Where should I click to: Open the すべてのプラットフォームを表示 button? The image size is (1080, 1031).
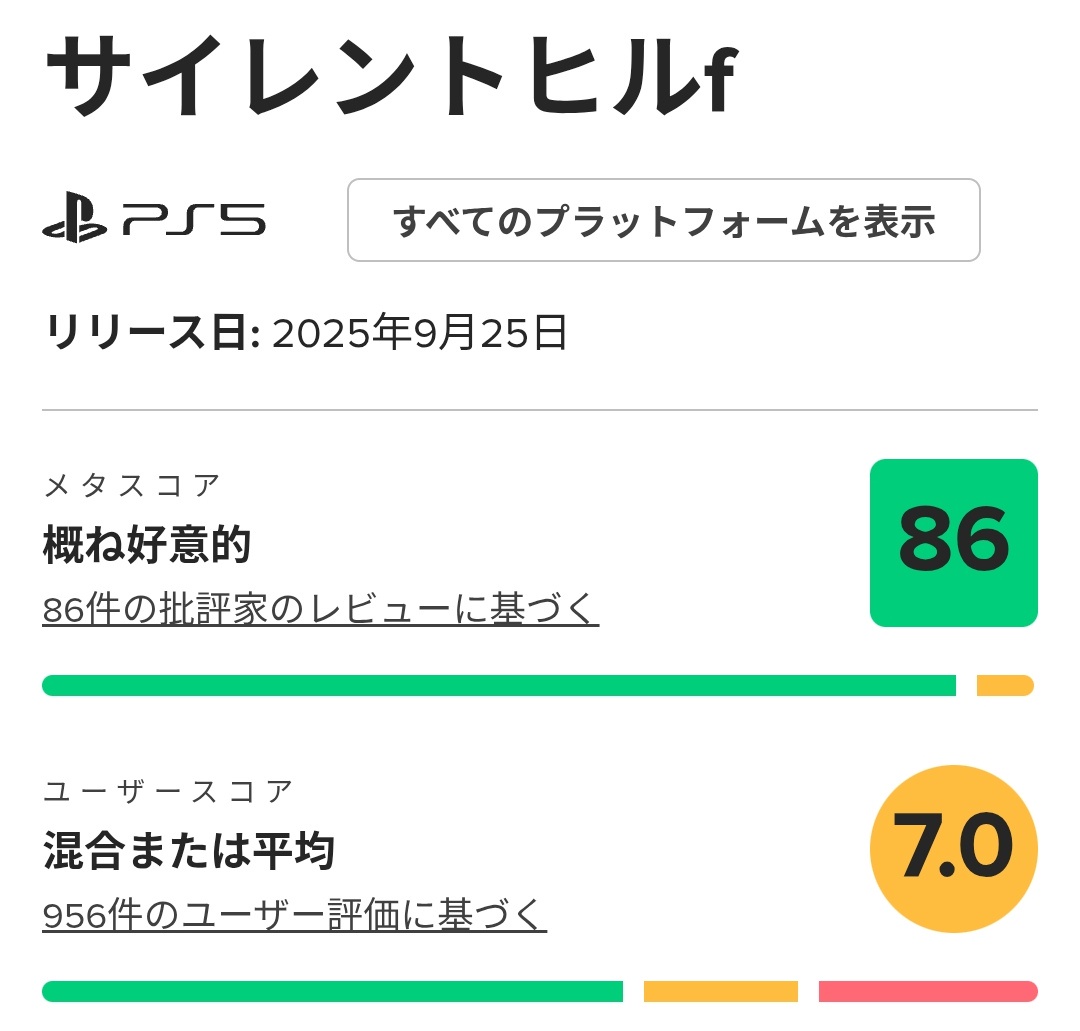[663, 221]
